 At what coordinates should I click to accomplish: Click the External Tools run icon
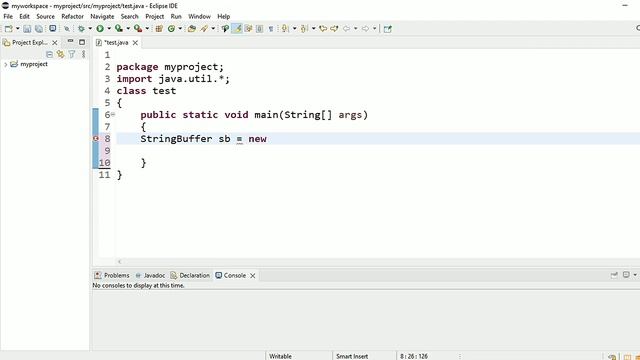138,29
